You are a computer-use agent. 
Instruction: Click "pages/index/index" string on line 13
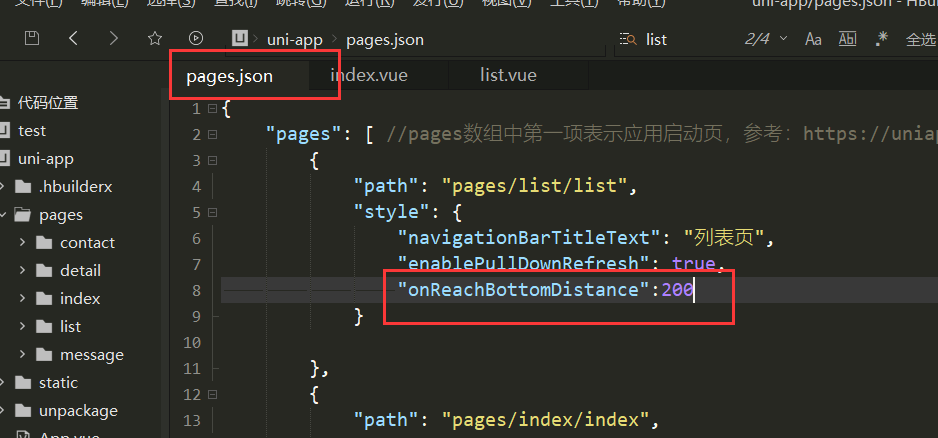click(546, 420)
